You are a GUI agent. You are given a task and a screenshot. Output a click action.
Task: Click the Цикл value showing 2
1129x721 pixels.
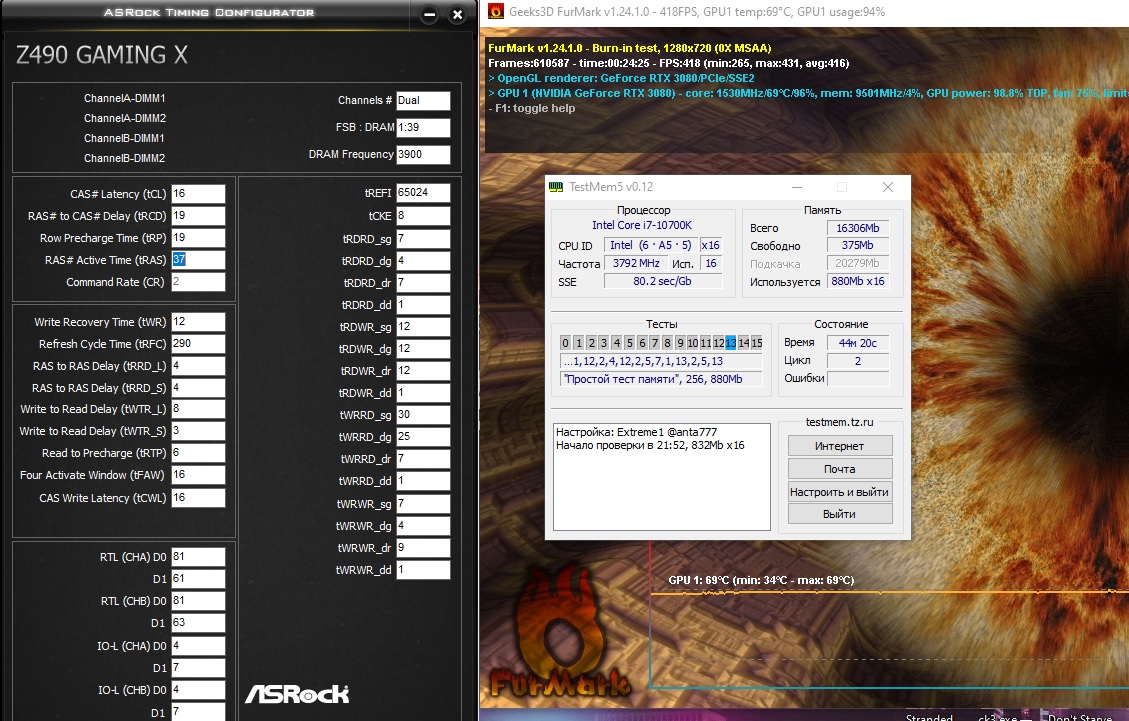(858, 361)
